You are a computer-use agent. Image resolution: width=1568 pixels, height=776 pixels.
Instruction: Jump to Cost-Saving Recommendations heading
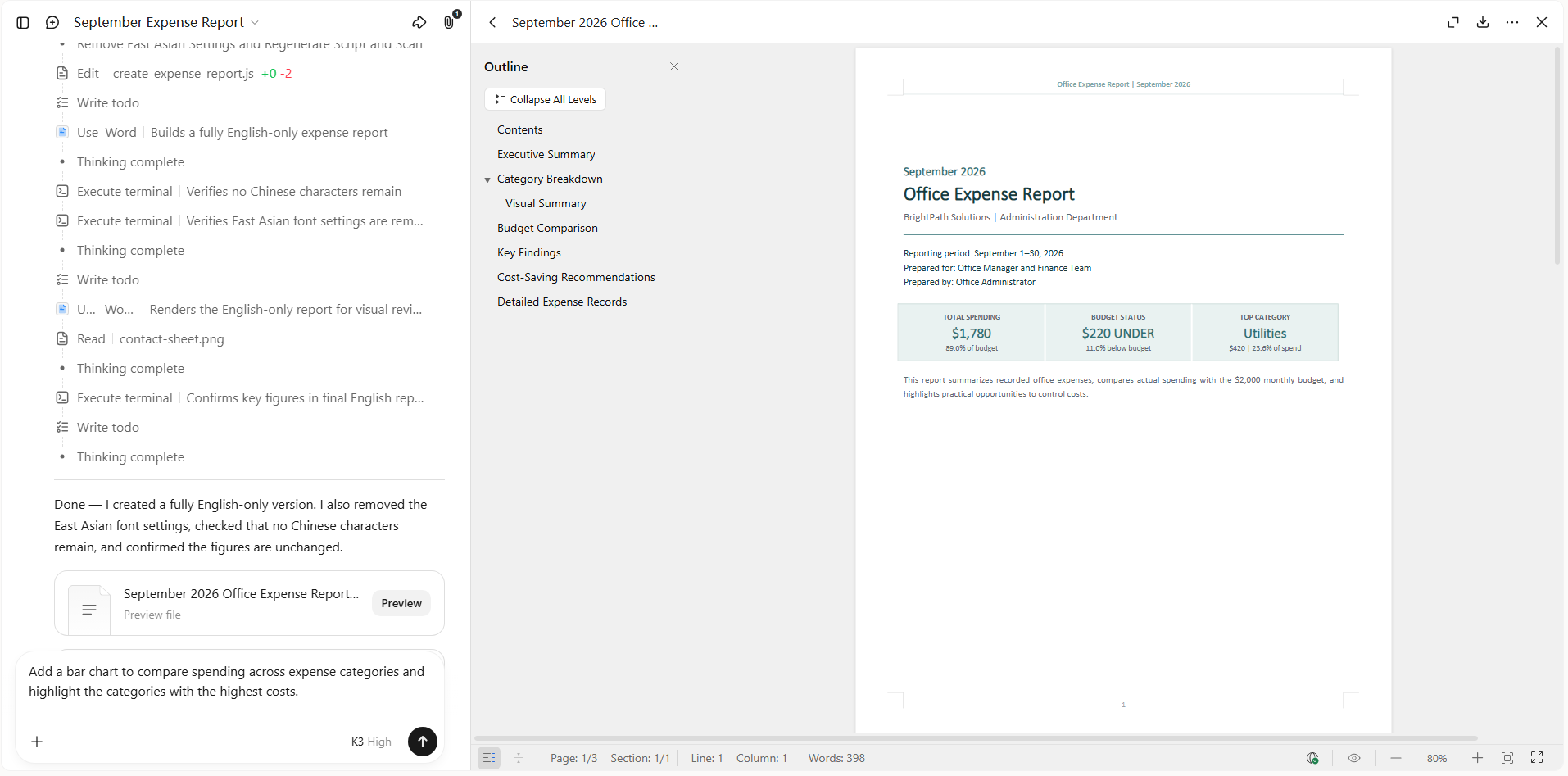point(576,277)
